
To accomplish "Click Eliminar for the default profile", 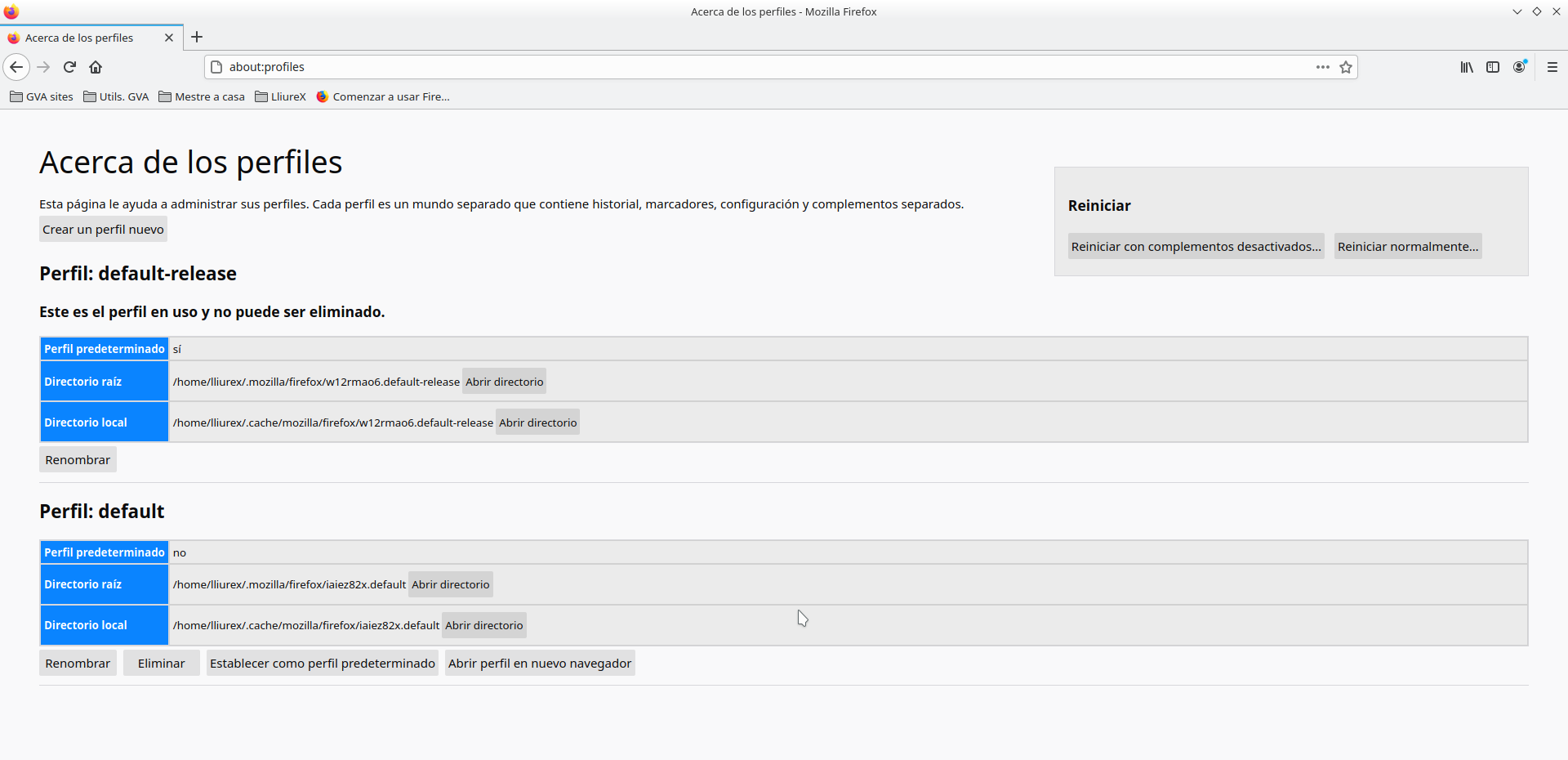I will click(x=161, y=664).
